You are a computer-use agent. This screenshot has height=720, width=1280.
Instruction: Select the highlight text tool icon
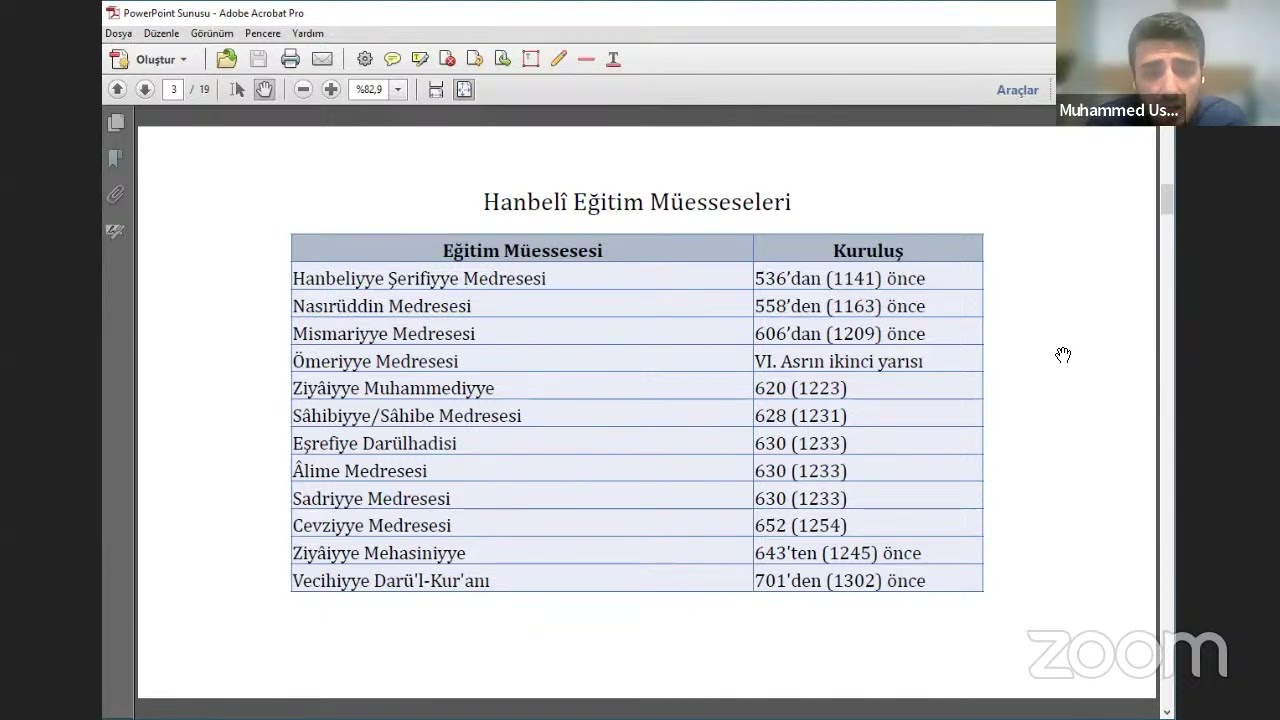[420, 59]
